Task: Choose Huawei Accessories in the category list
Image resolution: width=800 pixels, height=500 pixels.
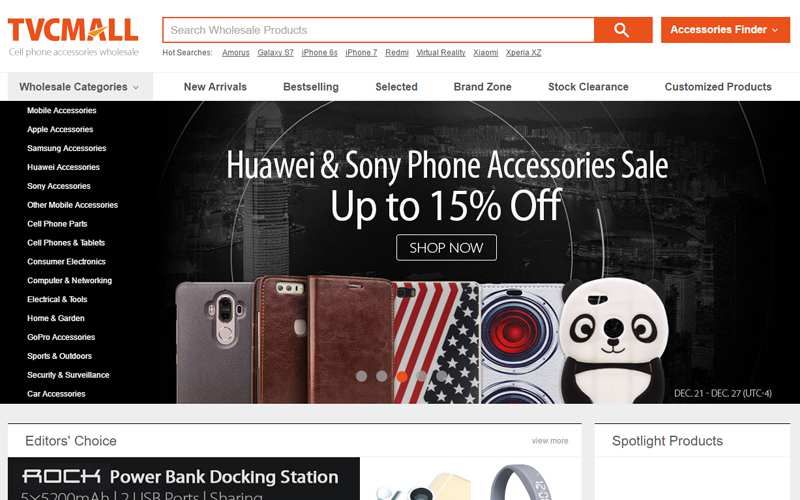Action: click(63, 167)
